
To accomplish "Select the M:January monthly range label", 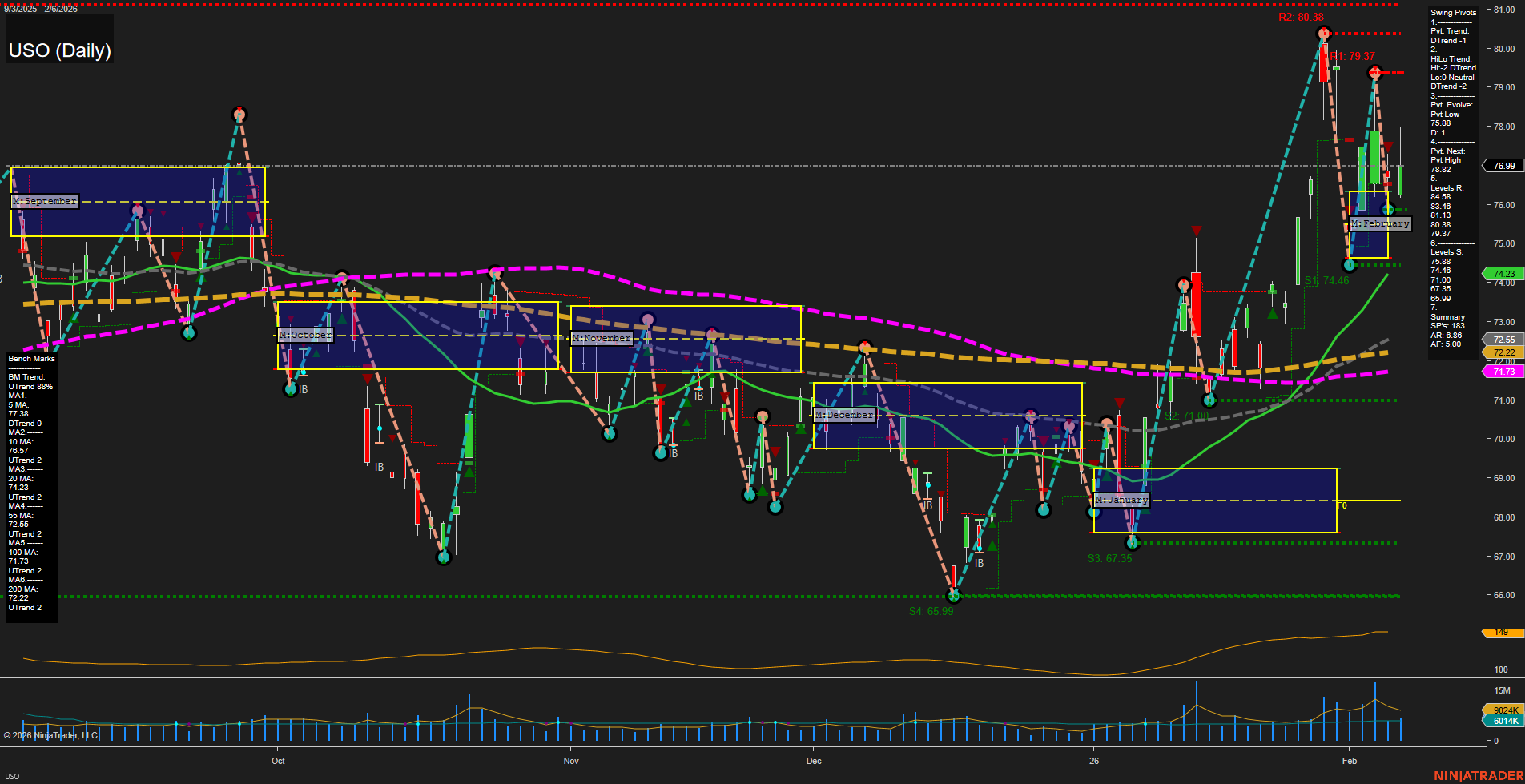I will coord(1121,500).
